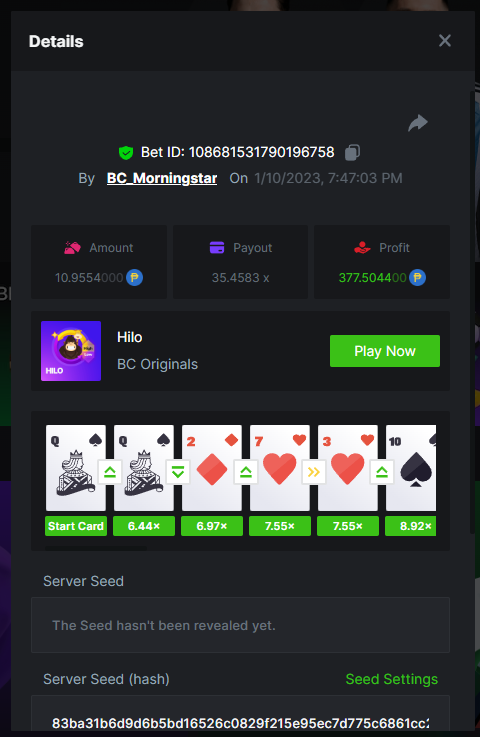Click the lower arrow before two of diamonds
Viewport: 480px width, 737px height.
(178, 472)
